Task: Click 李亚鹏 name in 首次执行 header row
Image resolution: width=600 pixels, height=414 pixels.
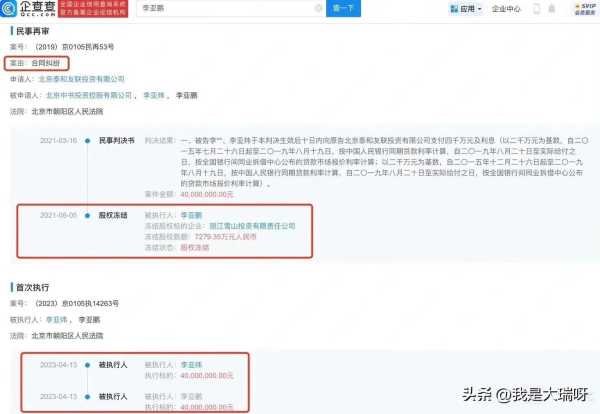Action: (89, 319)
